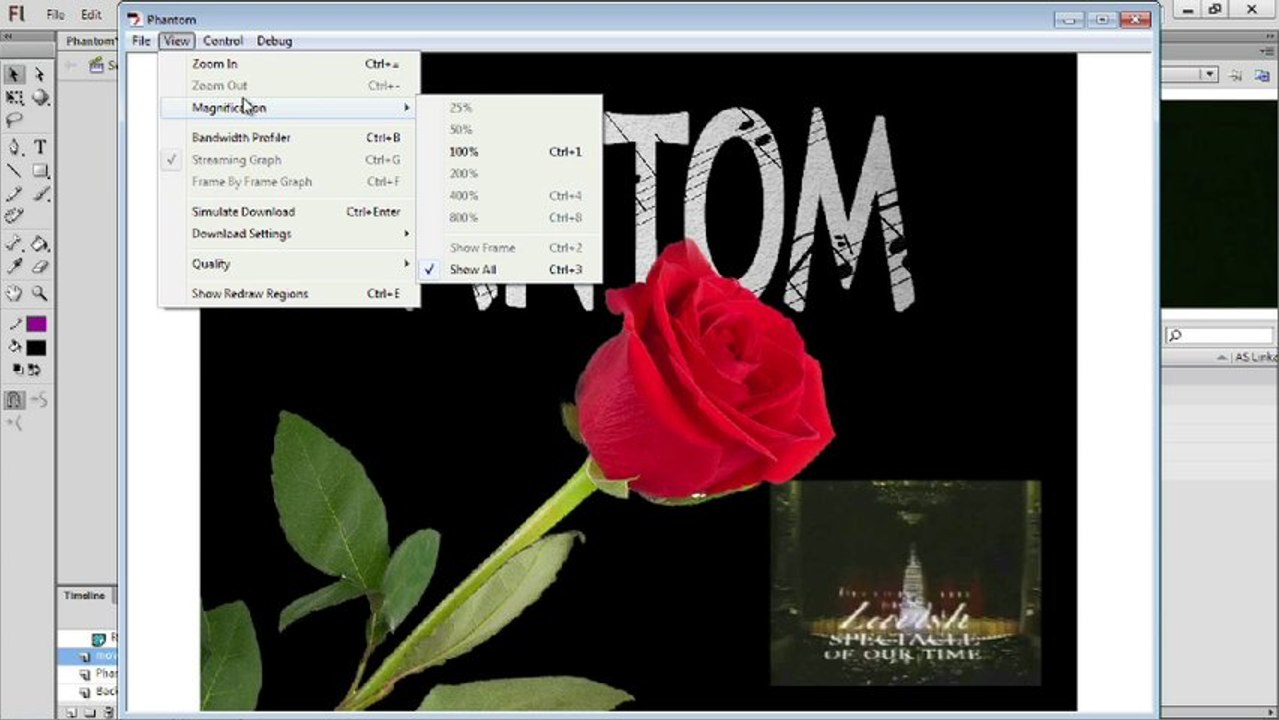Set magnification to 800%
The height and width of the screenshot is (720, 1279).
(x=509, y=218)
